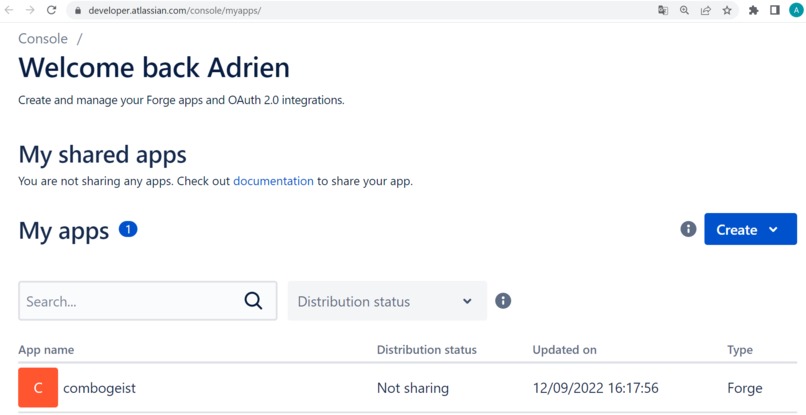Toggle the browser side panel icon
This screenshot has width=806, height=415.
[x=775, y=10]
